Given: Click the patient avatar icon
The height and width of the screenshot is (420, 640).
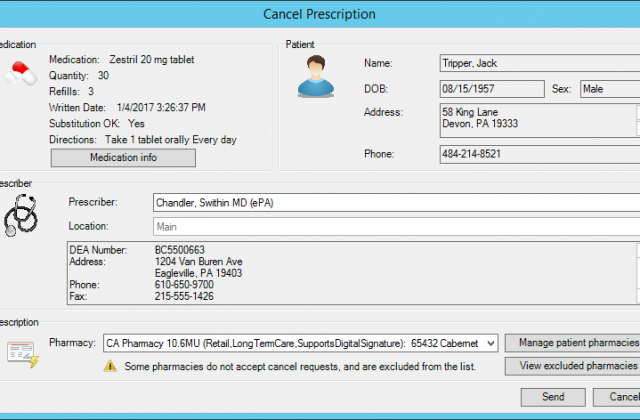Looking at the screenshot, I should click(315, 76).
